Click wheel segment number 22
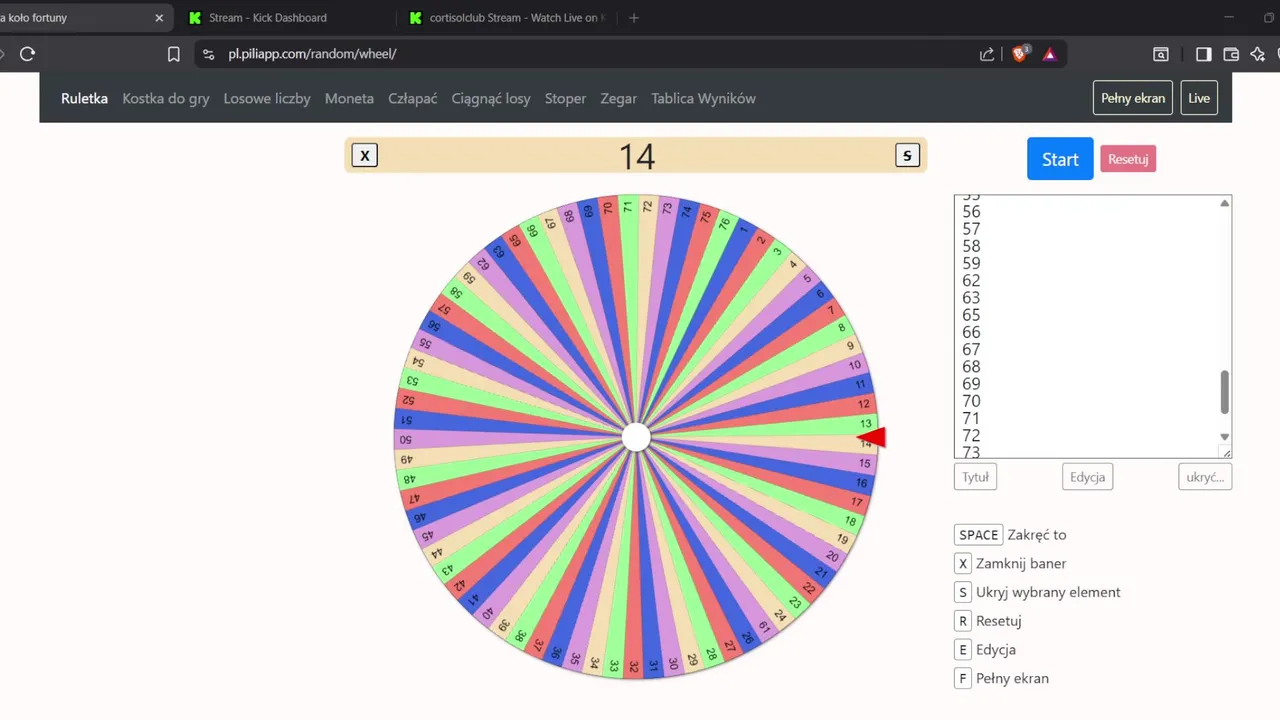This screenshot has width=1280, height=720. click(x=809, y=589)
